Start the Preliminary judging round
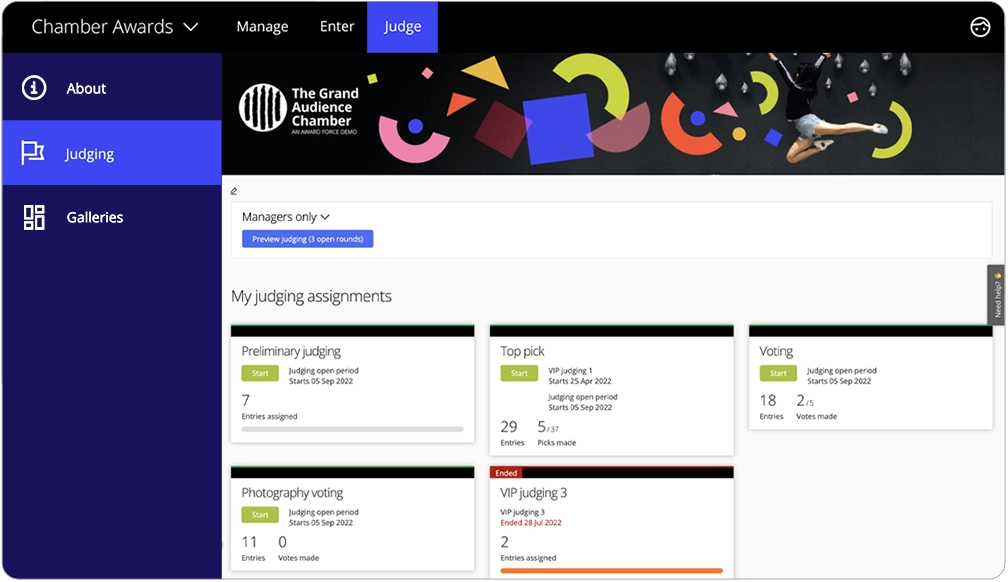This screenshot has width=1008, height=582. pos(260,373)
